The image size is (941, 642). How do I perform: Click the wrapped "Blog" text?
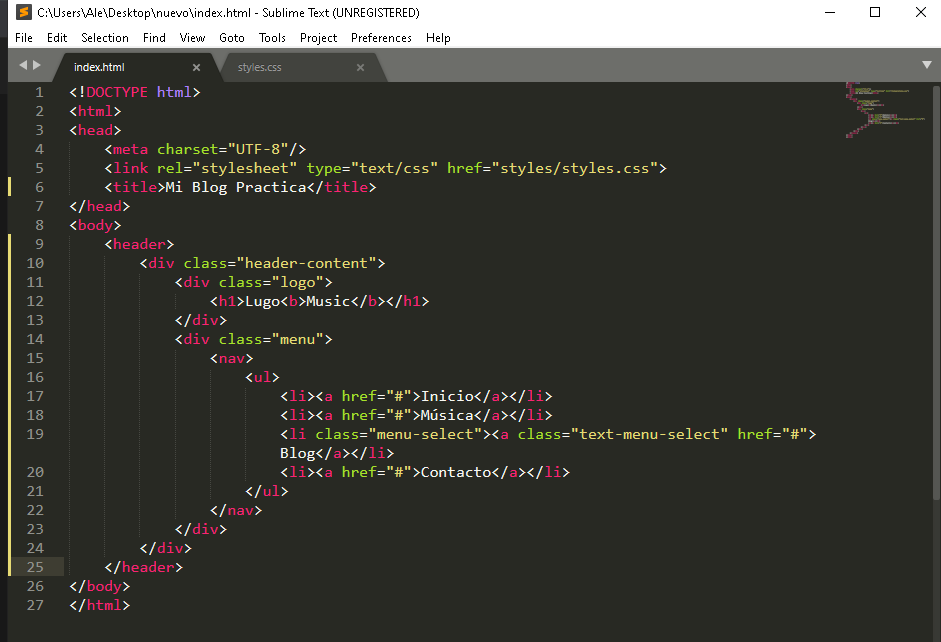pyautogui.click(x=298, y=454)
